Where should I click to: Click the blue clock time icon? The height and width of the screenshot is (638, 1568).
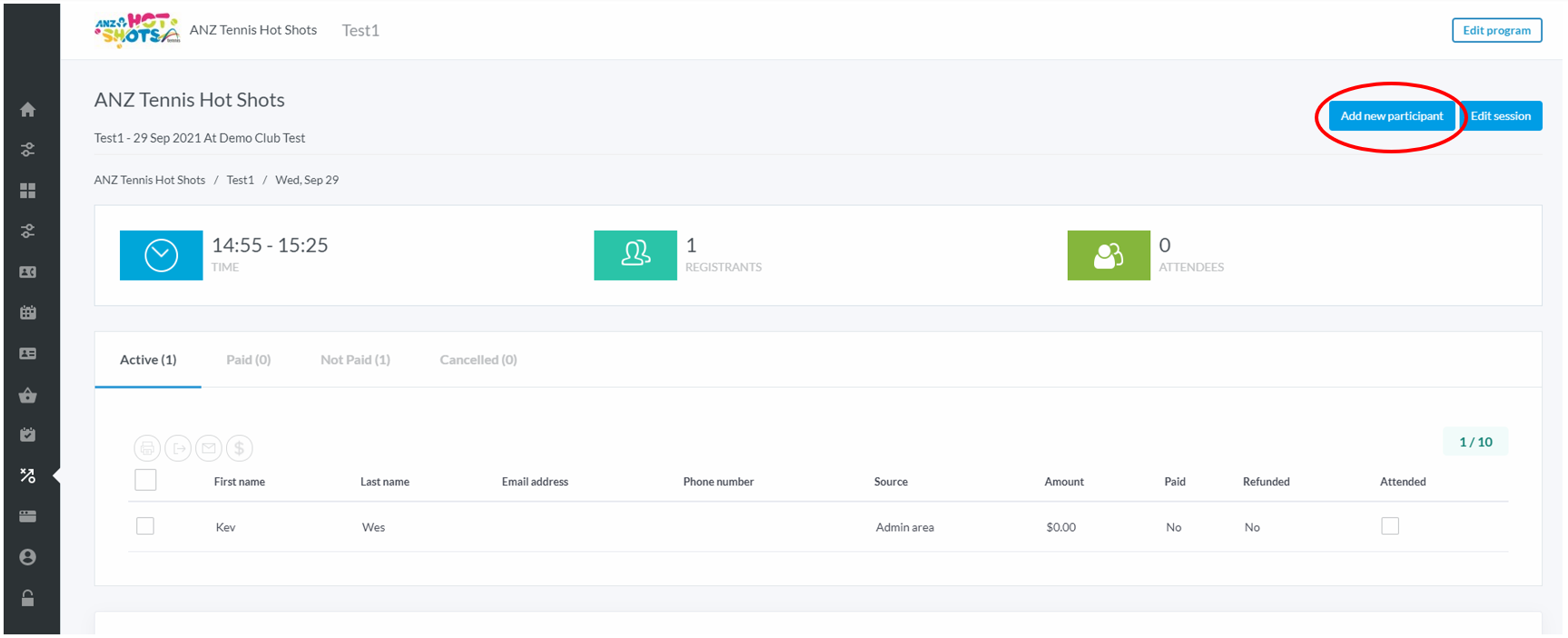[162, 255]
